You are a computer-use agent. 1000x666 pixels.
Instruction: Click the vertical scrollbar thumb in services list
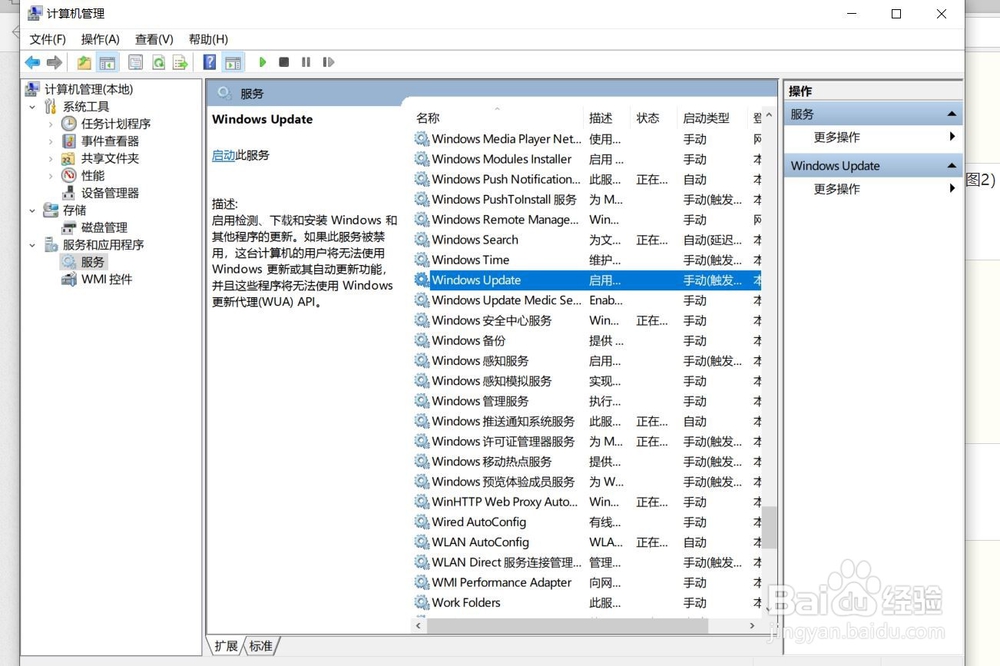click(769, 527)
